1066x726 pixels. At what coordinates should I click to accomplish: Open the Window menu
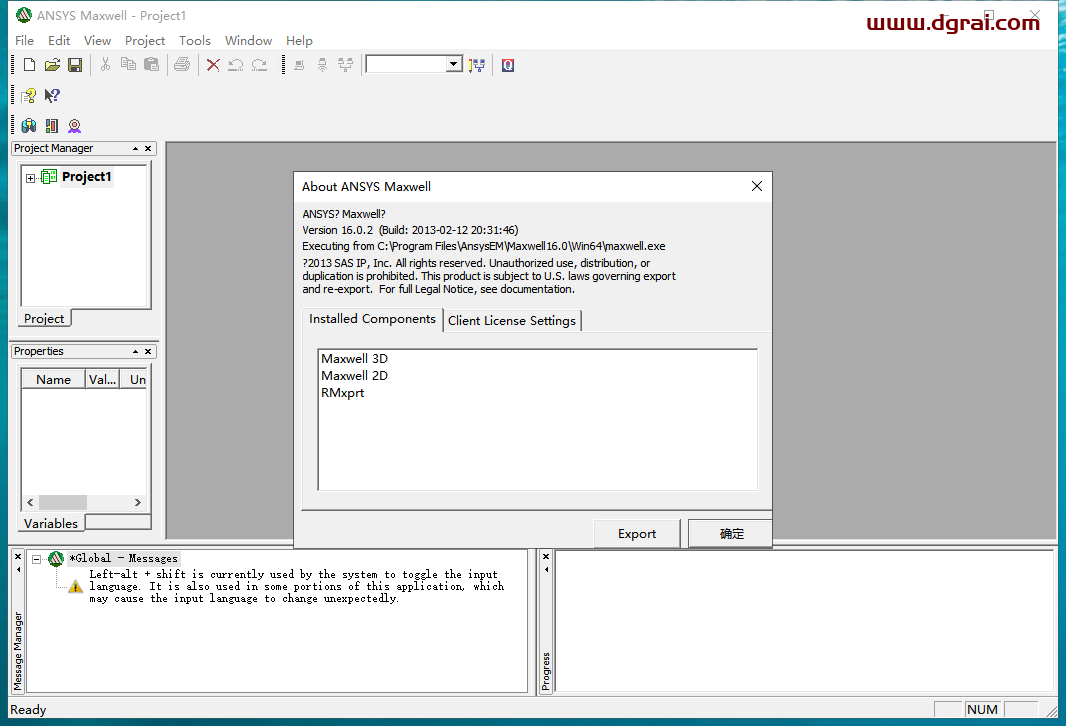point(248,41)
